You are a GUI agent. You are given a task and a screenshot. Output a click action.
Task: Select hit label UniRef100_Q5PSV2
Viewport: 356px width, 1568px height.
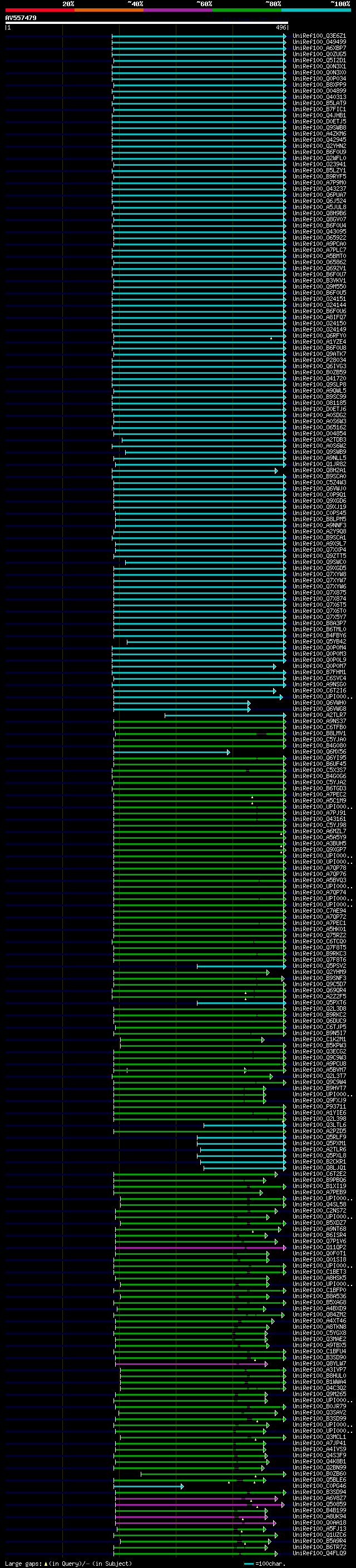[319, 966]
